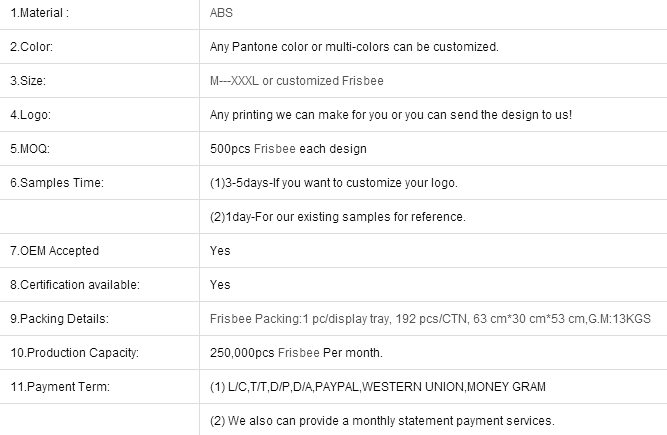Image resolution: width=667 pixels, height=435 pixels.
Task: Click the '2.Color:' label
Action: (31, 47)
